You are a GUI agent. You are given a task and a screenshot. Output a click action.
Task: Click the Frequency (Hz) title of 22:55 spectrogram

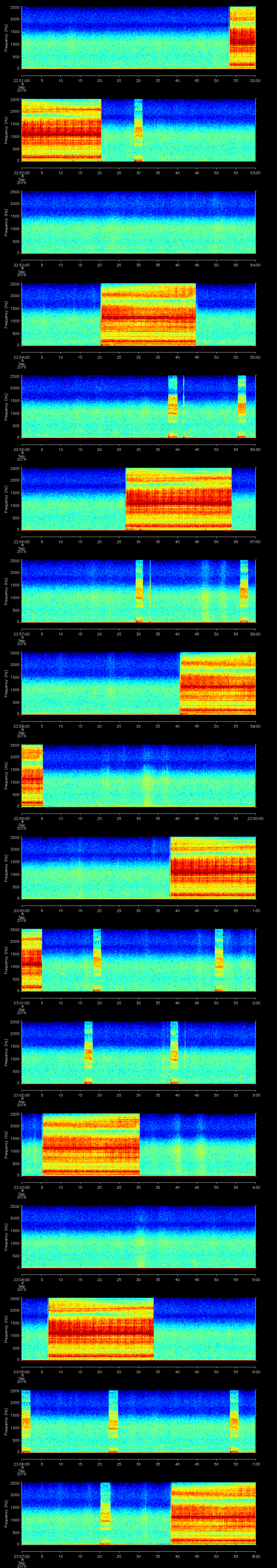tap(6, 407)
